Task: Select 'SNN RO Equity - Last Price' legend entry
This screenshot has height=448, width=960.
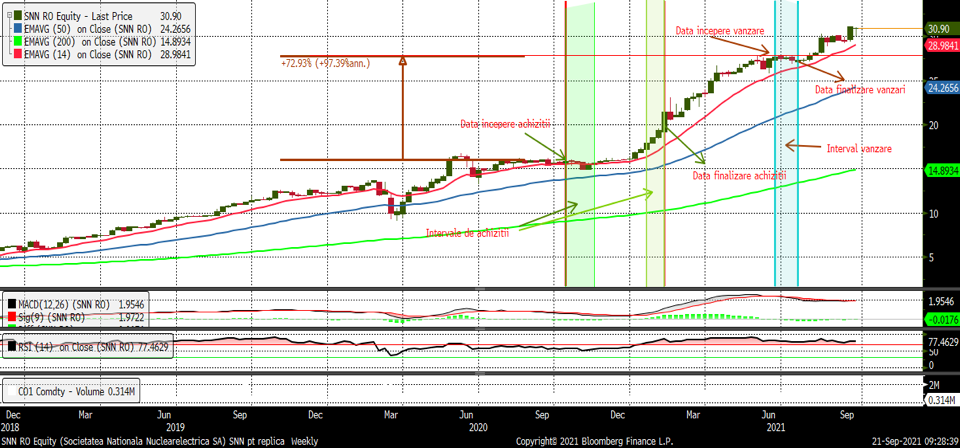Action: pyautogui.click(x=78, y=15)
